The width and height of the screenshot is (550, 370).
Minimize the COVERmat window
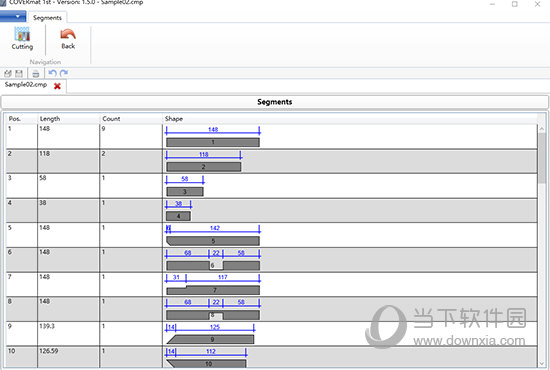pyautogui.click(x=492, y=4)
